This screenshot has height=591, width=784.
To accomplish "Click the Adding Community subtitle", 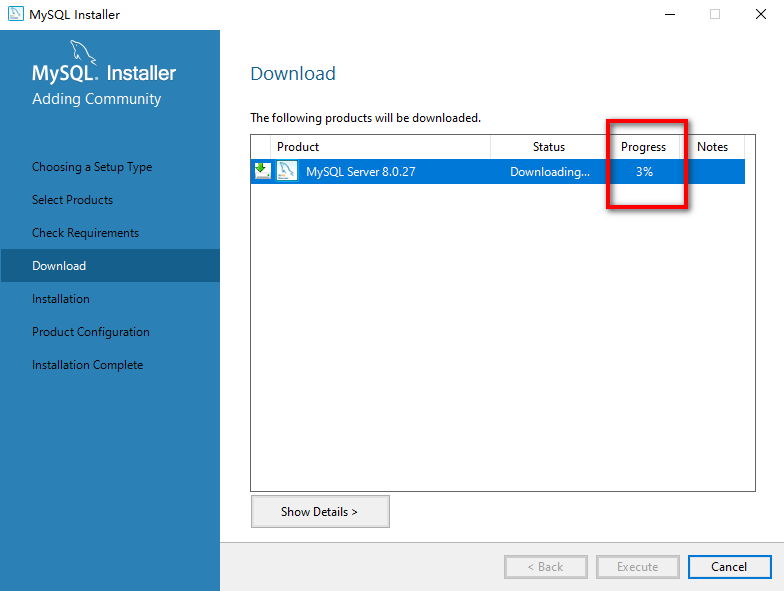I will 96,99.
